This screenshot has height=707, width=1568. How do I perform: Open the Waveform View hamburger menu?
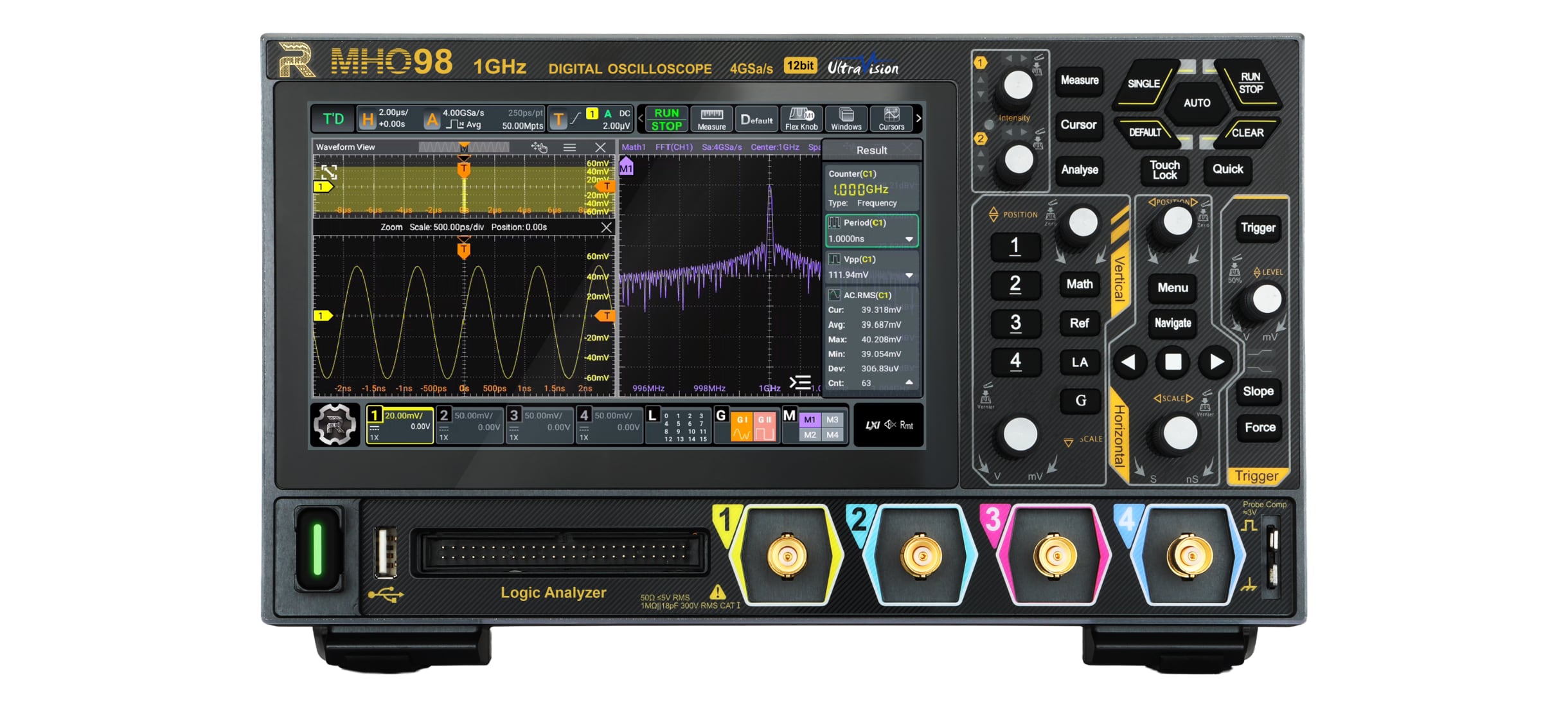tap(569, 147)
